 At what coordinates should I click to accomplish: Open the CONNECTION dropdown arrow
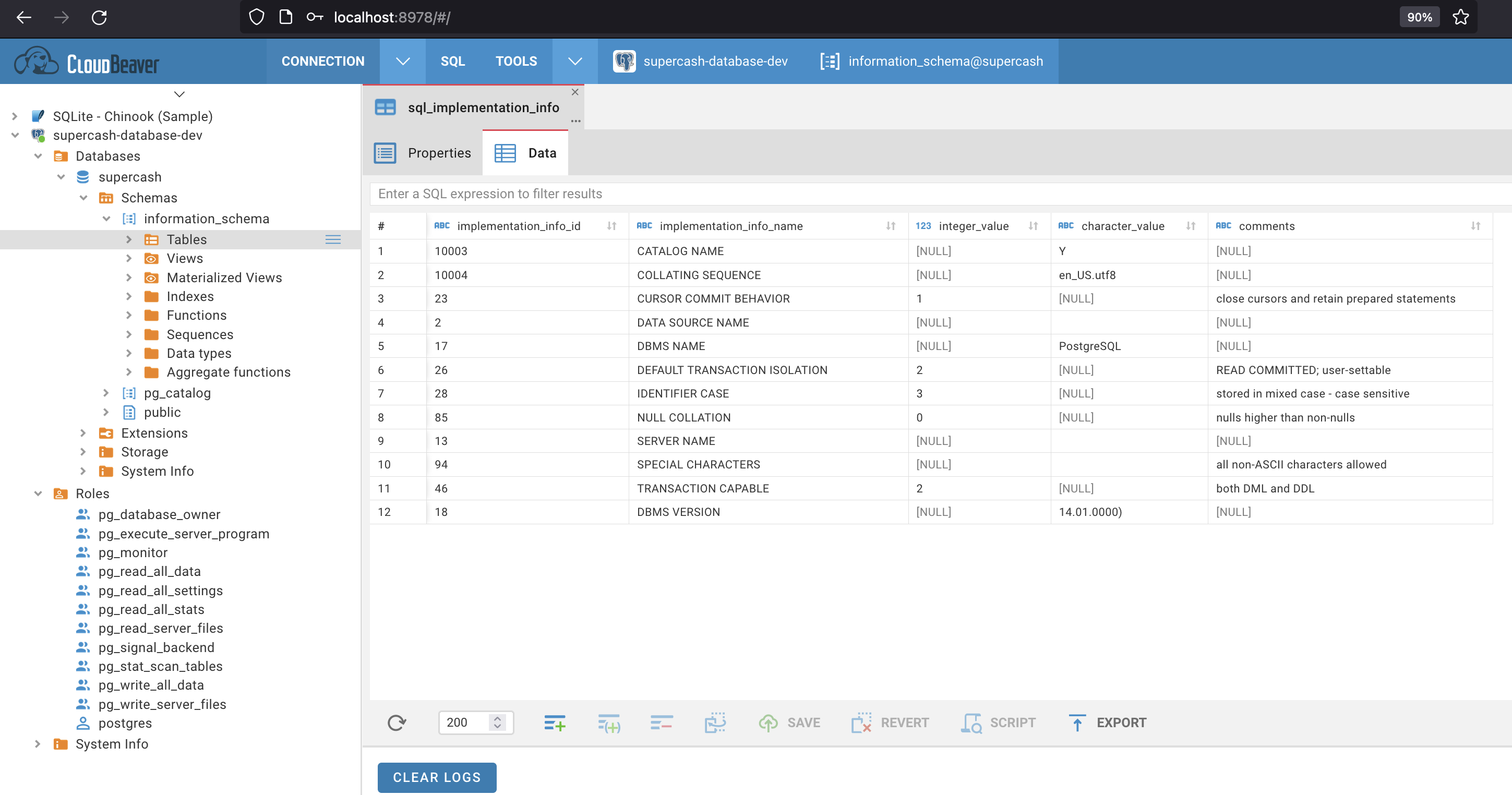pyautogui.click(x=403, y=61)
